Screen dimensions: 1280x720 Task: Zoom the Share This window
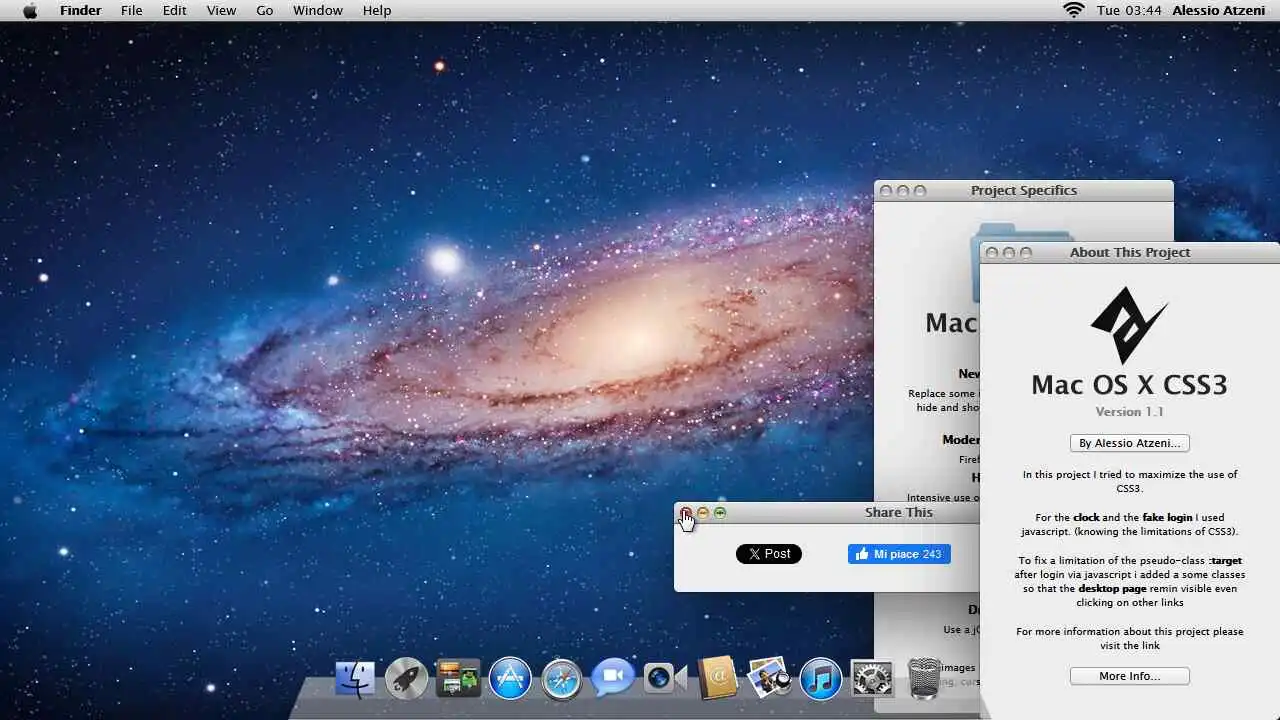pyautogui.click(x=720, y=513)
